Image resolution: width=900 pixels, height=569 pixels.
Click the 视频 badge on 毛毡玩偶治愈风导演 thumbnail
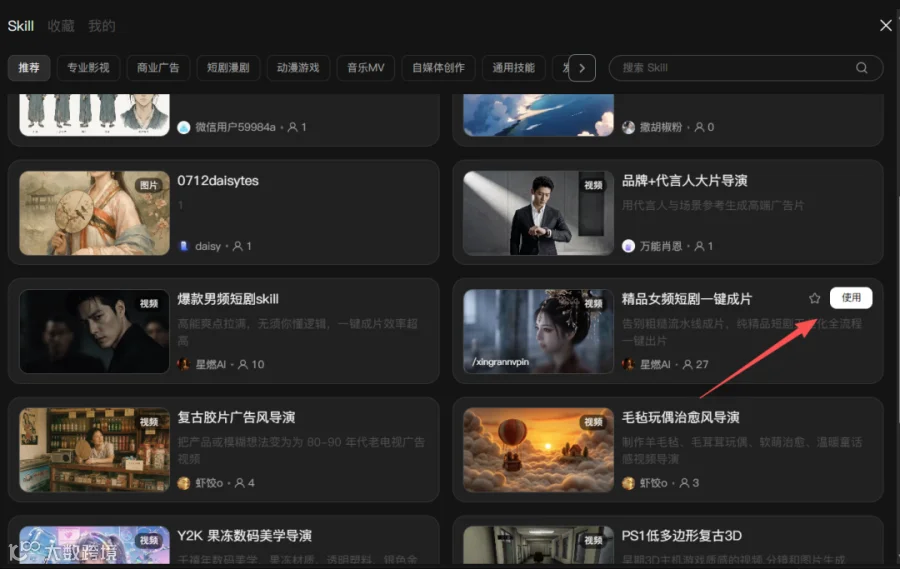click(593, 421)
